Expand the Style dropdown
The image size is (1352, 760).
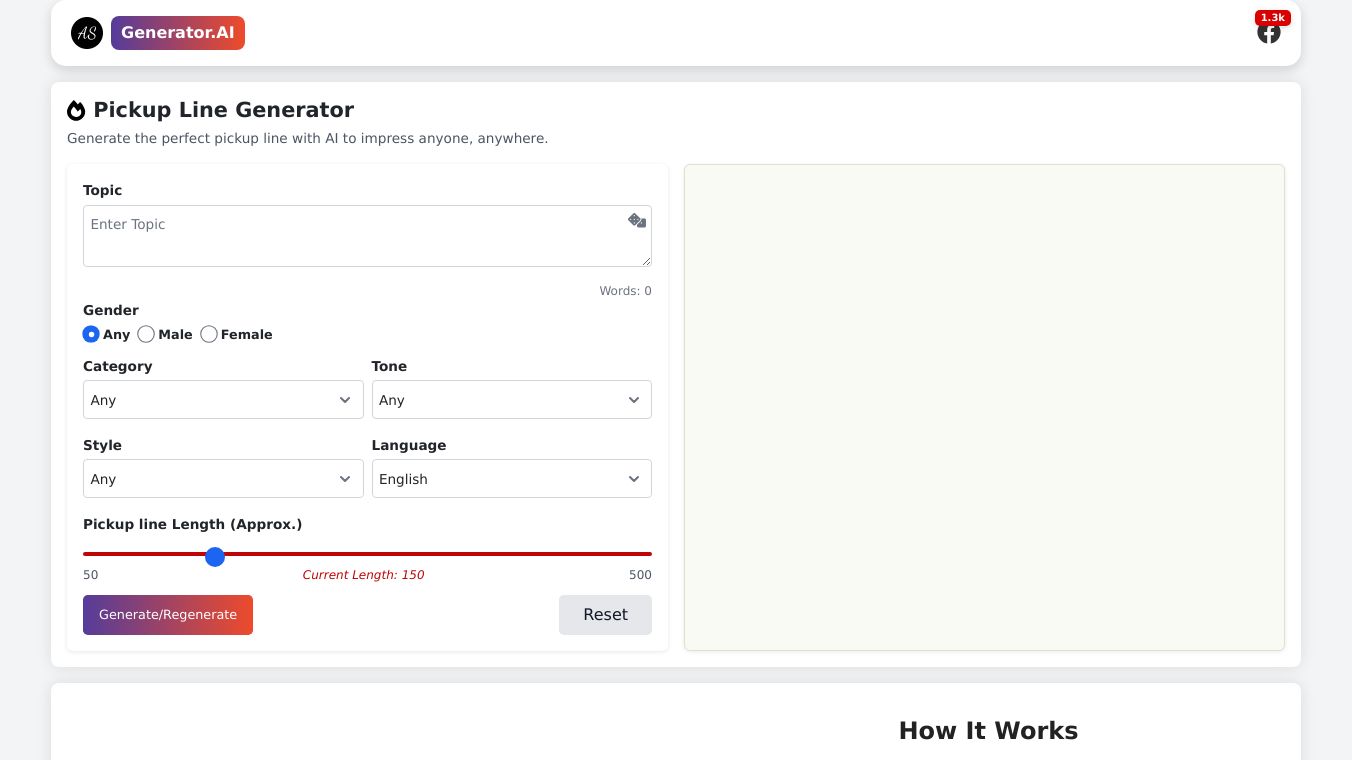pyautogui.click(x=223, y=479)
